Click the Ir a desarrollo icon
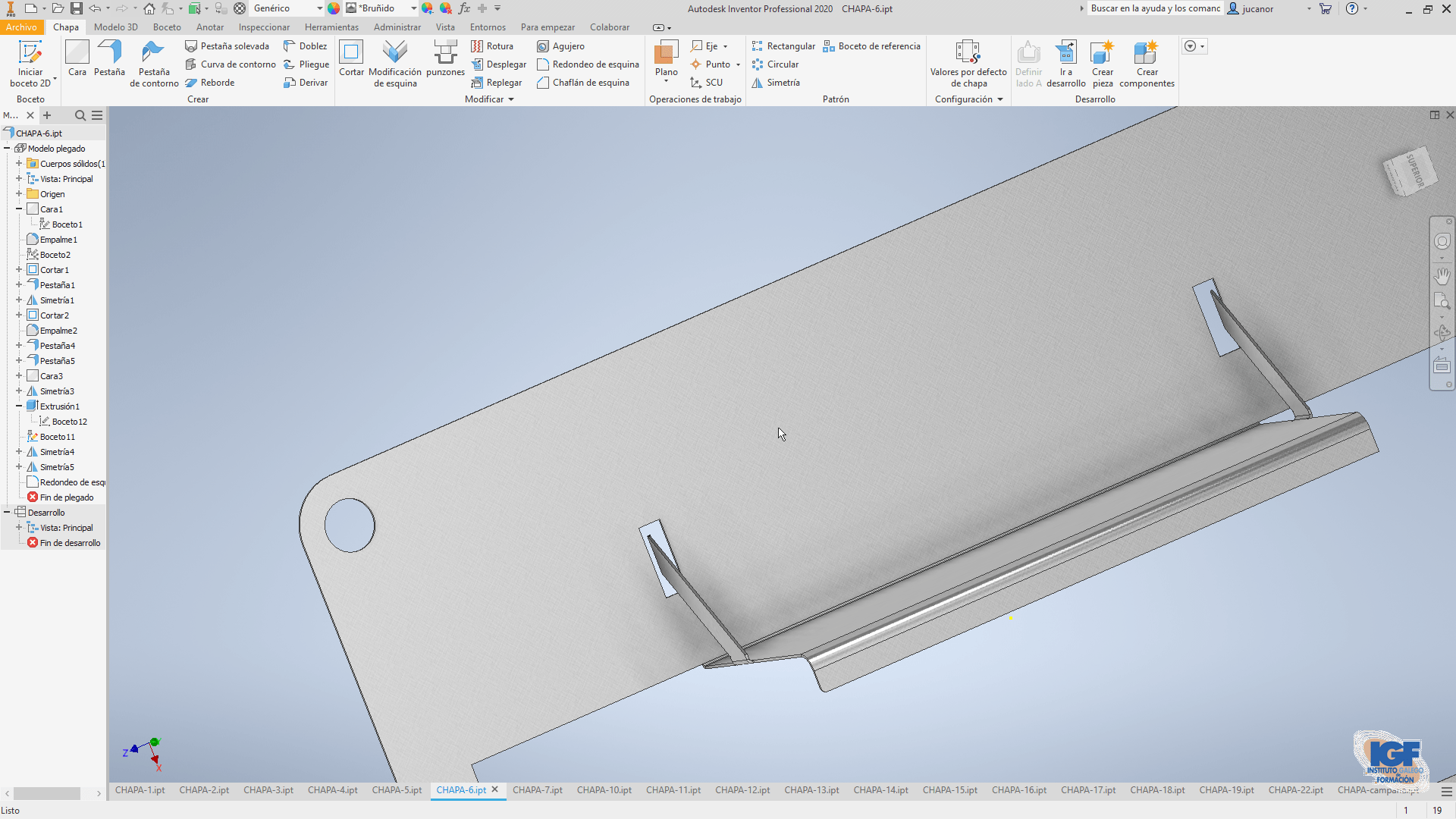The width and height of the screenshot is (1456, 819). pos(1065,64)
